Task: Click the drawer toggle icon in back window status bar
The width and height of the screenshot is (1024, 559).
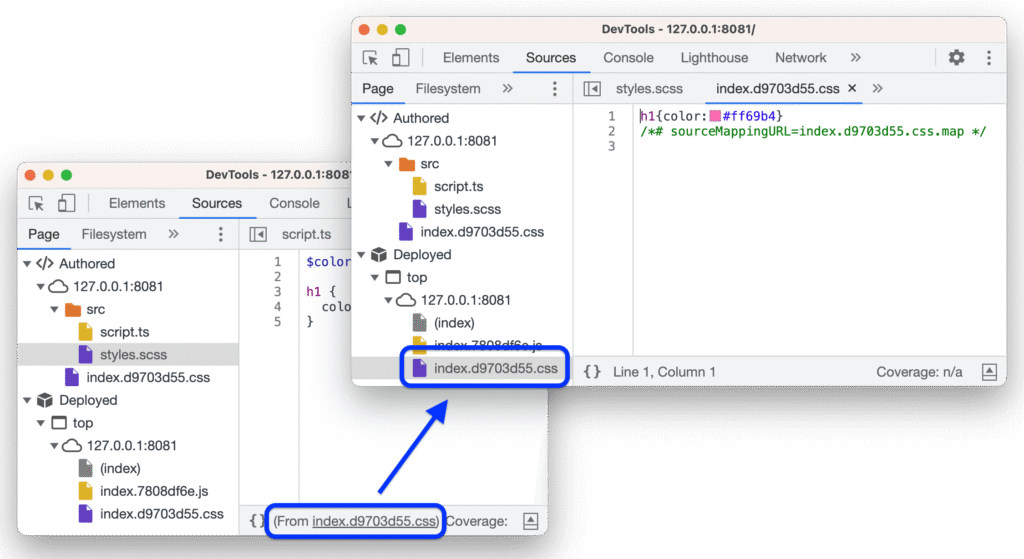Action: (531, 521)
